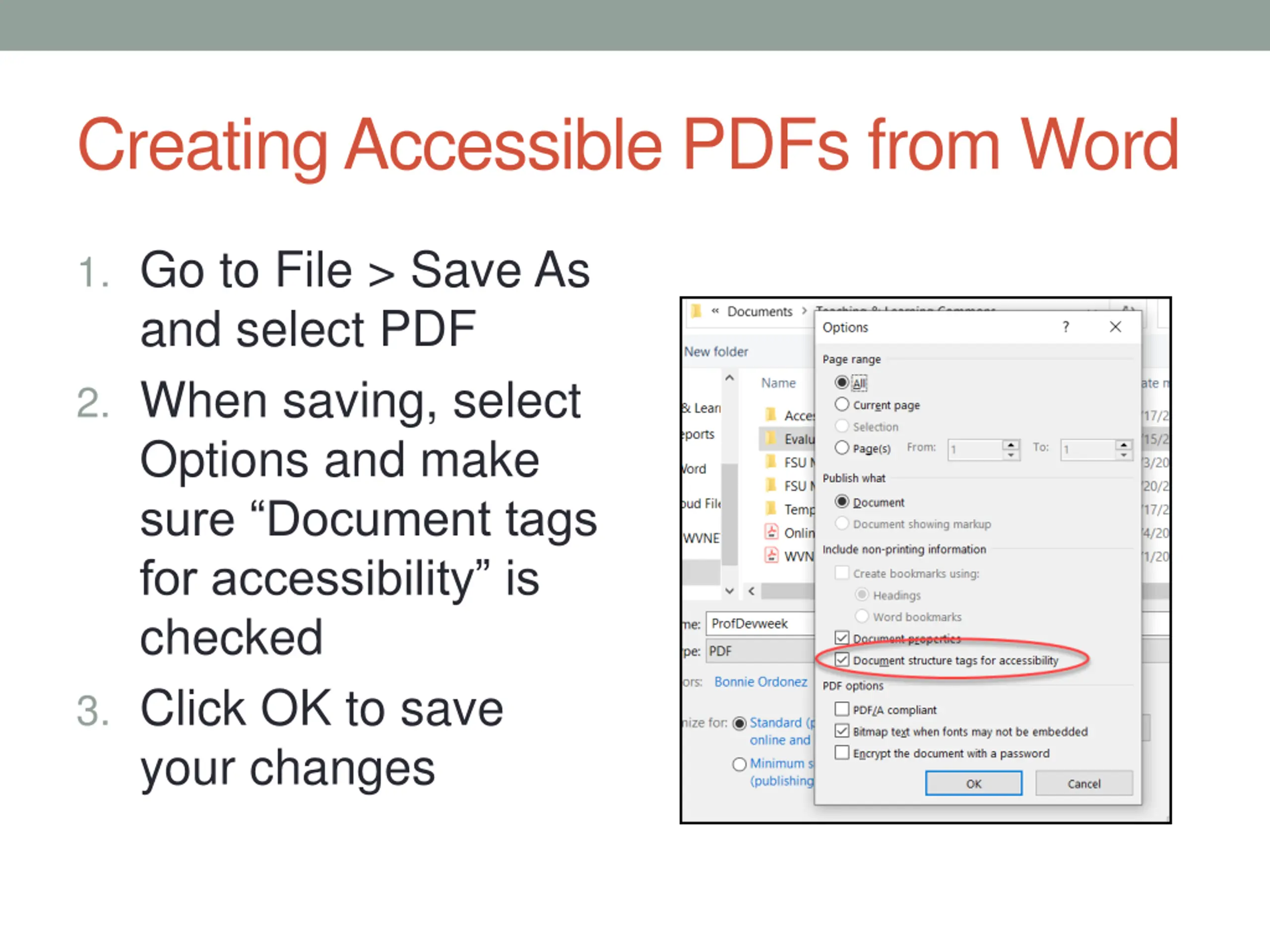Select the WVN... PDF file icon
1270x952 pixels.
point(771,555)
